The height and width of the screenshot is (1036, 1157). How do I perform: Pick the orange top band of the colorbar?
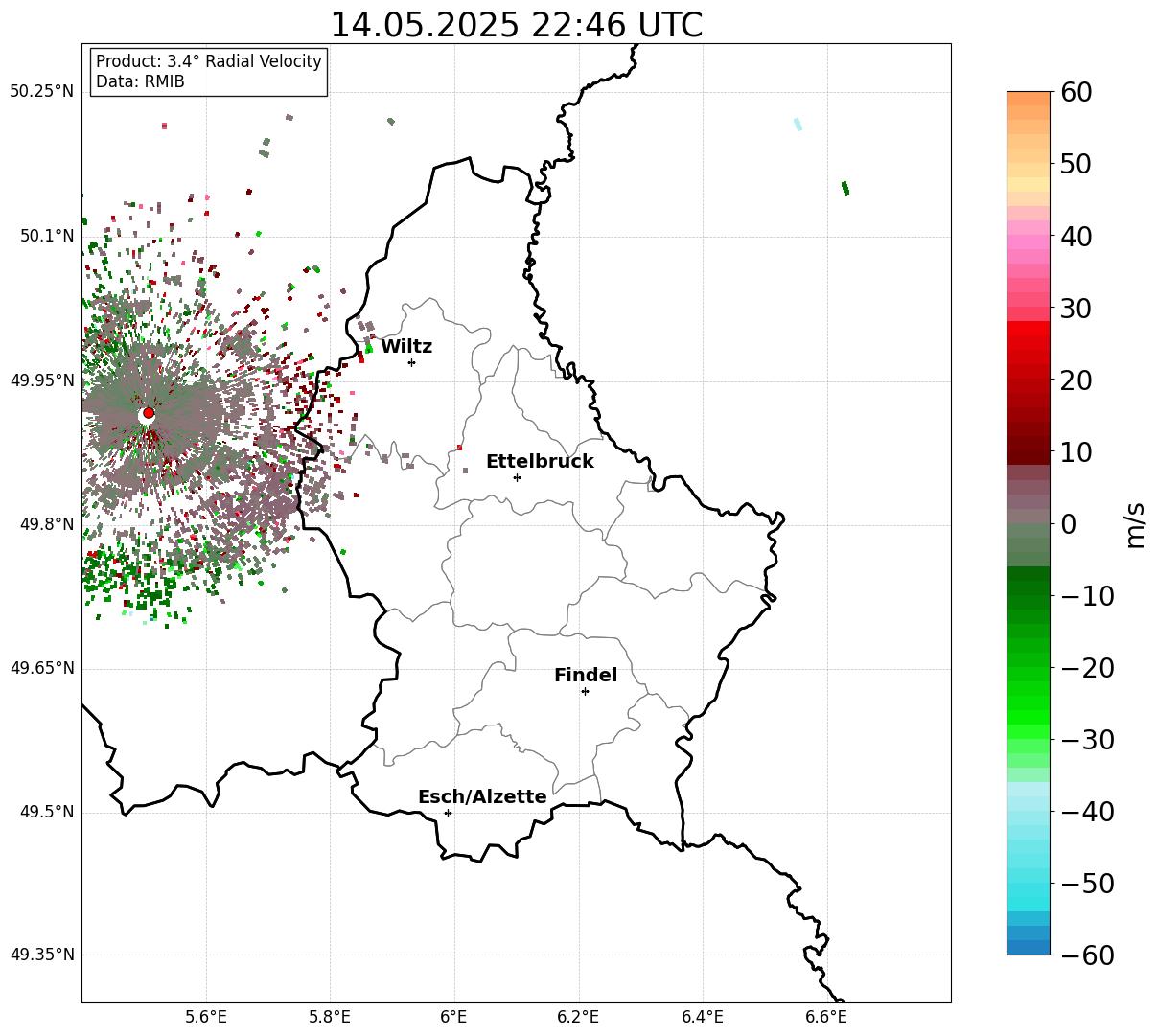(x=1029, y=98)
